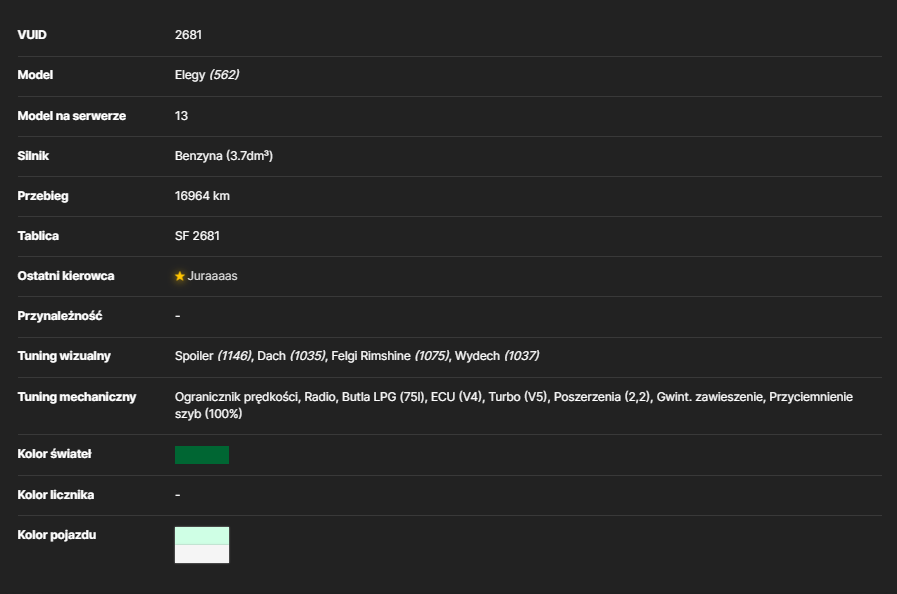Click the Spoiler (1146) tuning entry

click(x=213, y=356)
